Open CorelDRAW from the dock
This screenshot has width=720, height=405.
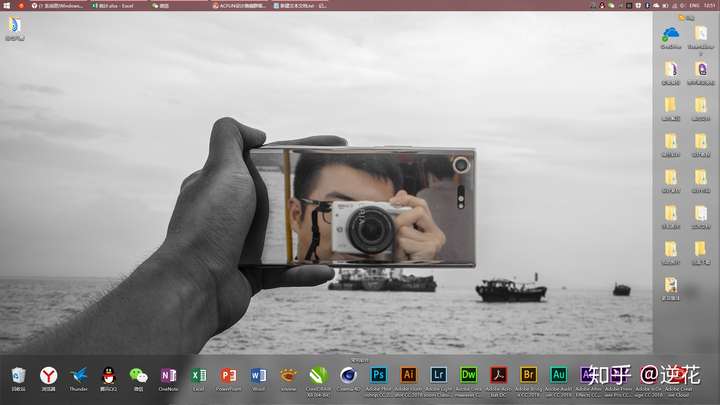(x=318, y=376)
